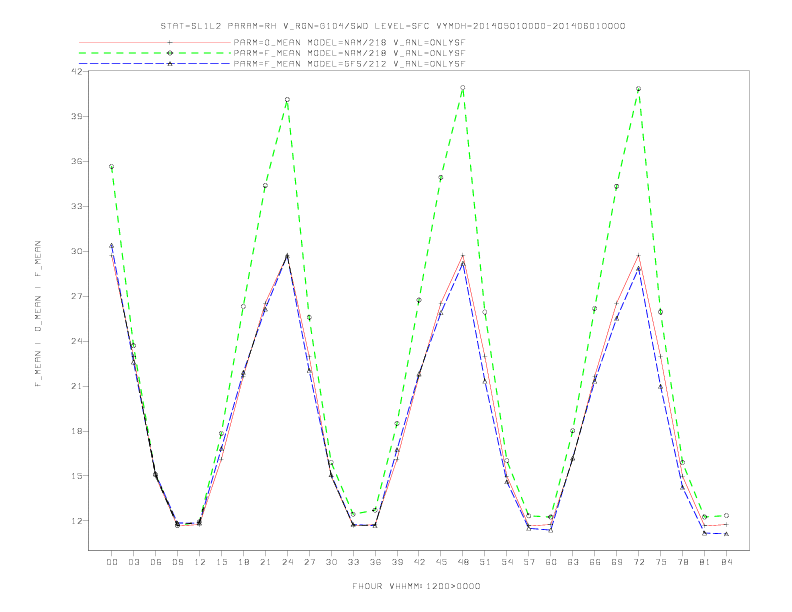Click x-axis tick label 27
Screen dimensions: 792x612
pyautogui.click(x=309, y=562)
